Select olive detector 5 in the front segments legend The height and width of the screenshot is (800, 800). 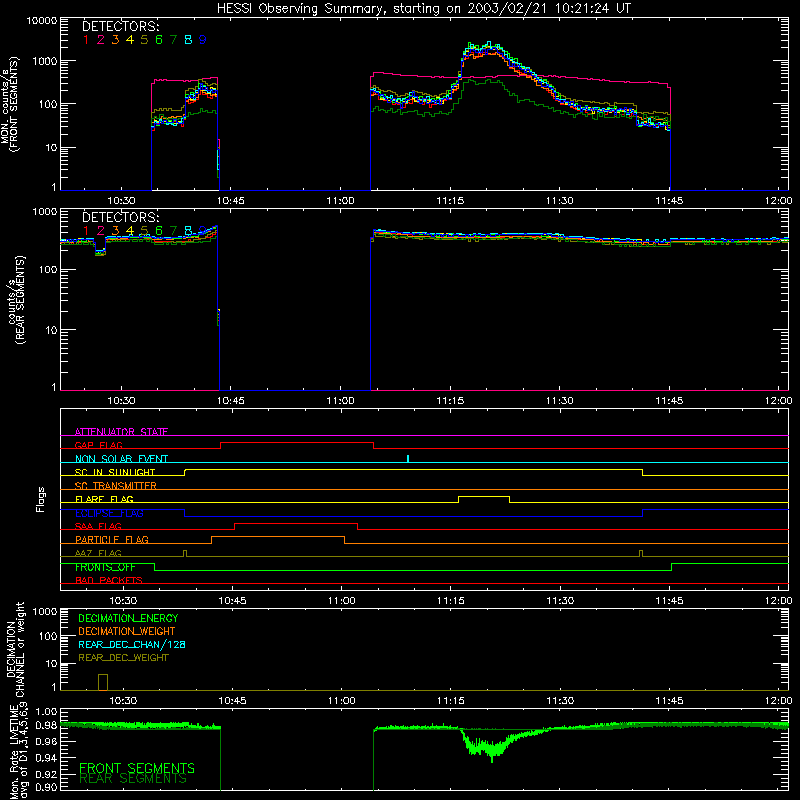coord(144,40)
